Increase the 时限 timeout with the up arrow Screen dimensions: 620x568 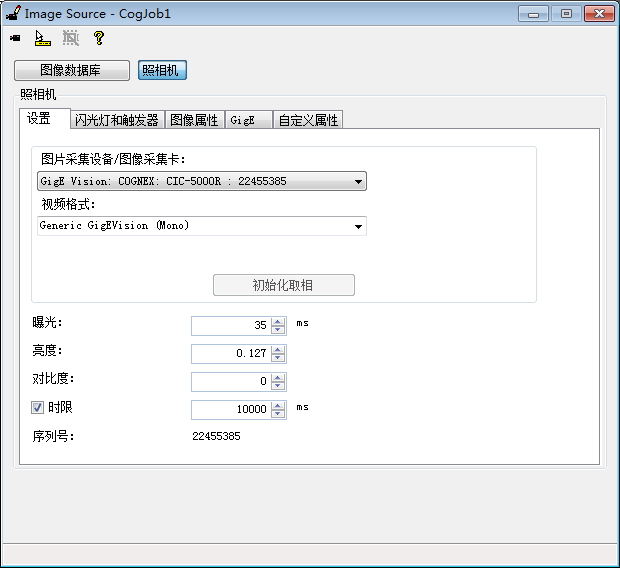pyautogui.click(x=278, y=405)
